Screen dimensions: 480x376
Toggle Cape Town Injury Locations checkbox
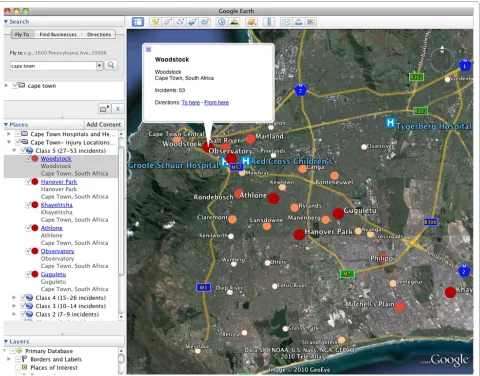[x=18, y=142]
